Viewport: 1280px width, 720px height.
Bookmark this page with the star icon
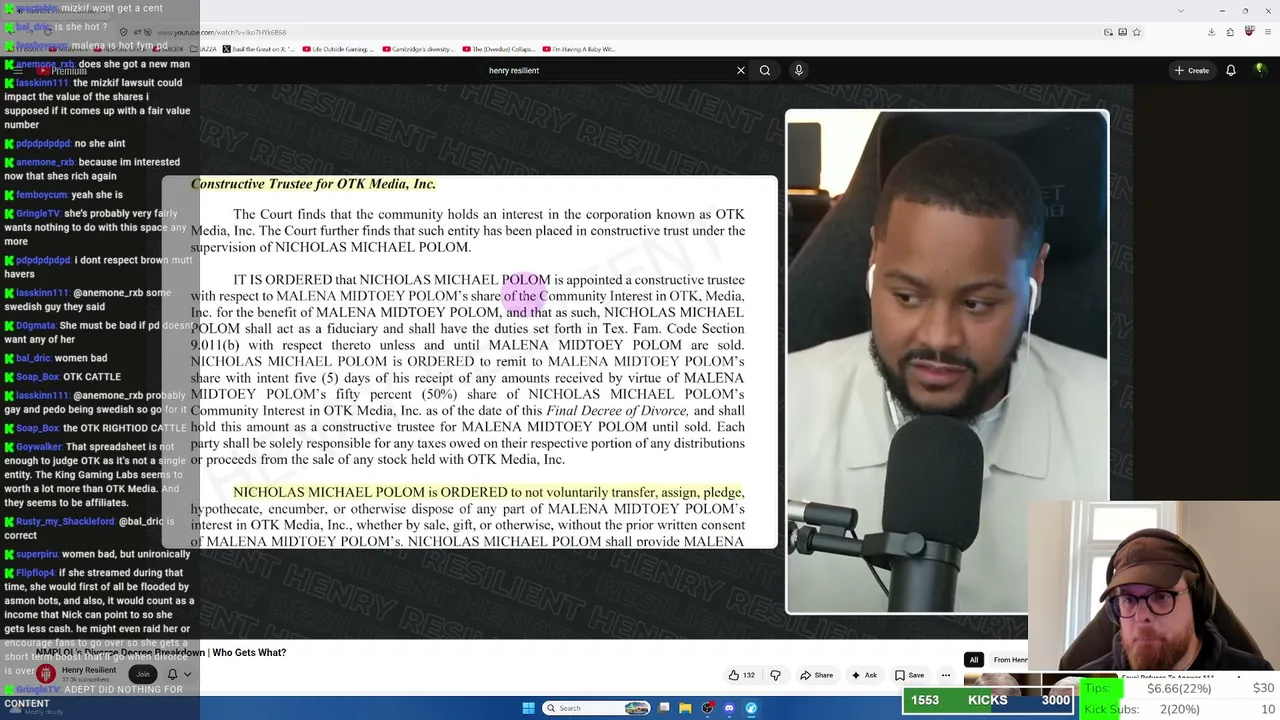1137,32
